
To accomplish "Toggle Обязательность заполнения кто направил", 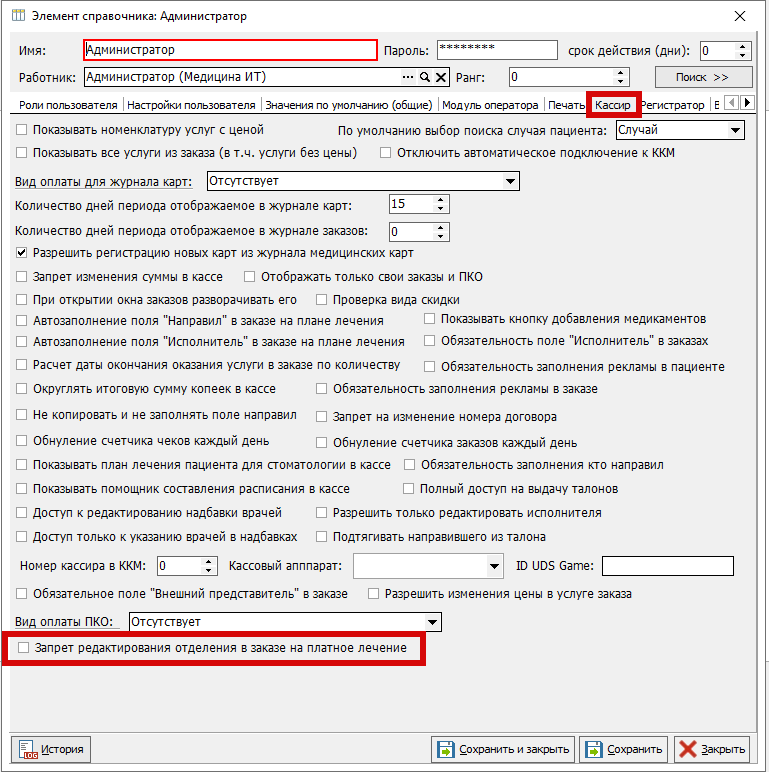I will click(x=410, y=465).
